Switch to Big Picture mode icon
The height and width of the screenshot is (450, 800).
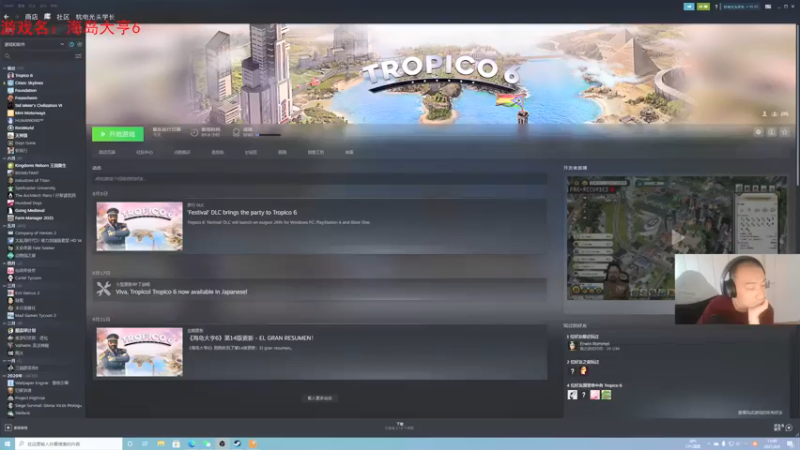coord(768,7)
